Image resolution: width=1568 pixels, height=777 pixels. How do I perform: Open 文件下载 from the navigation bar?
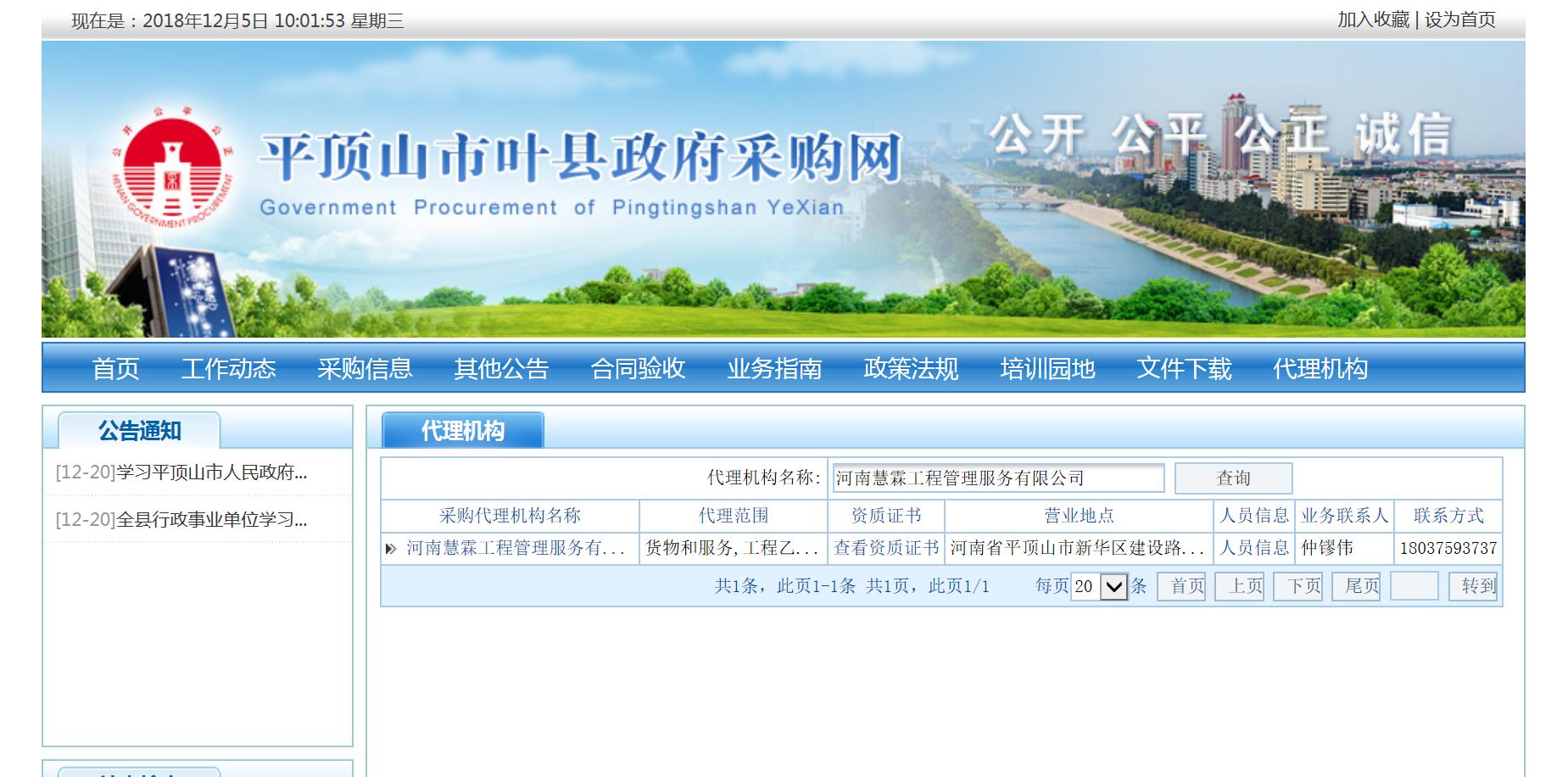(x=1184, y=368)
